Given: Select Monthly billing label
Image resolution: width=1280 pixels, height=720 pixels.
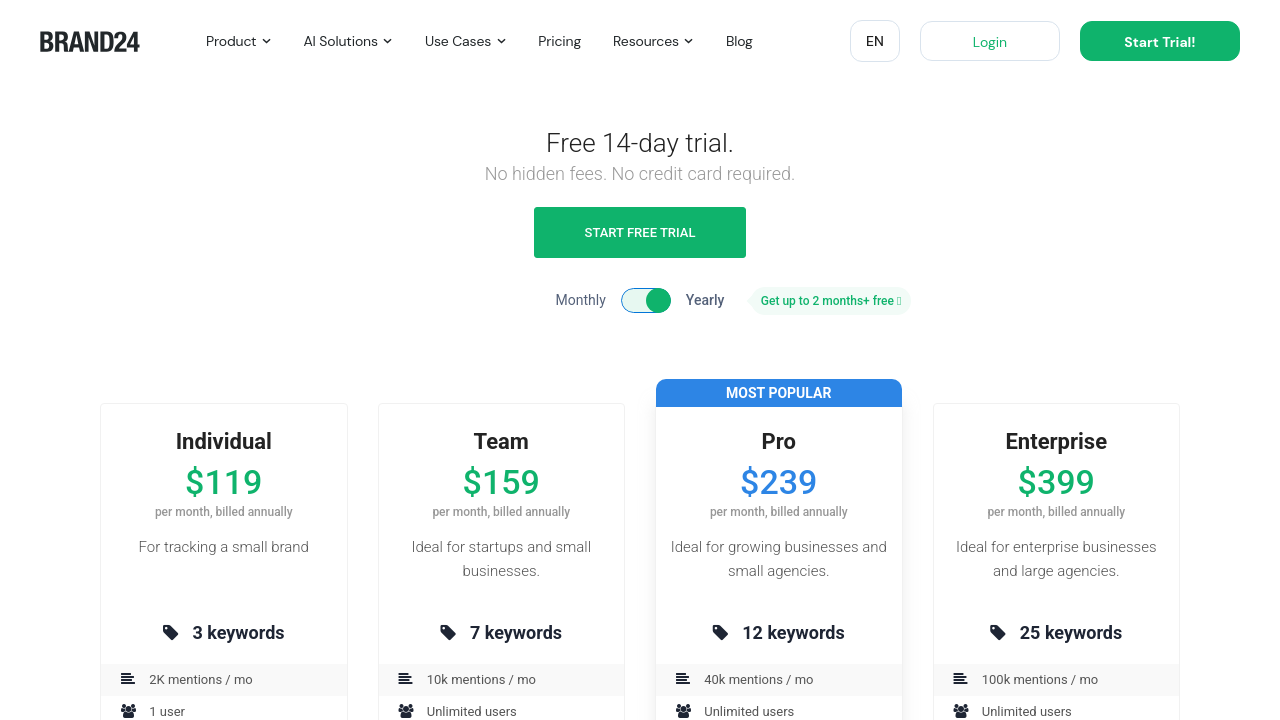Looking at the screenshot, I should [580, 300].
